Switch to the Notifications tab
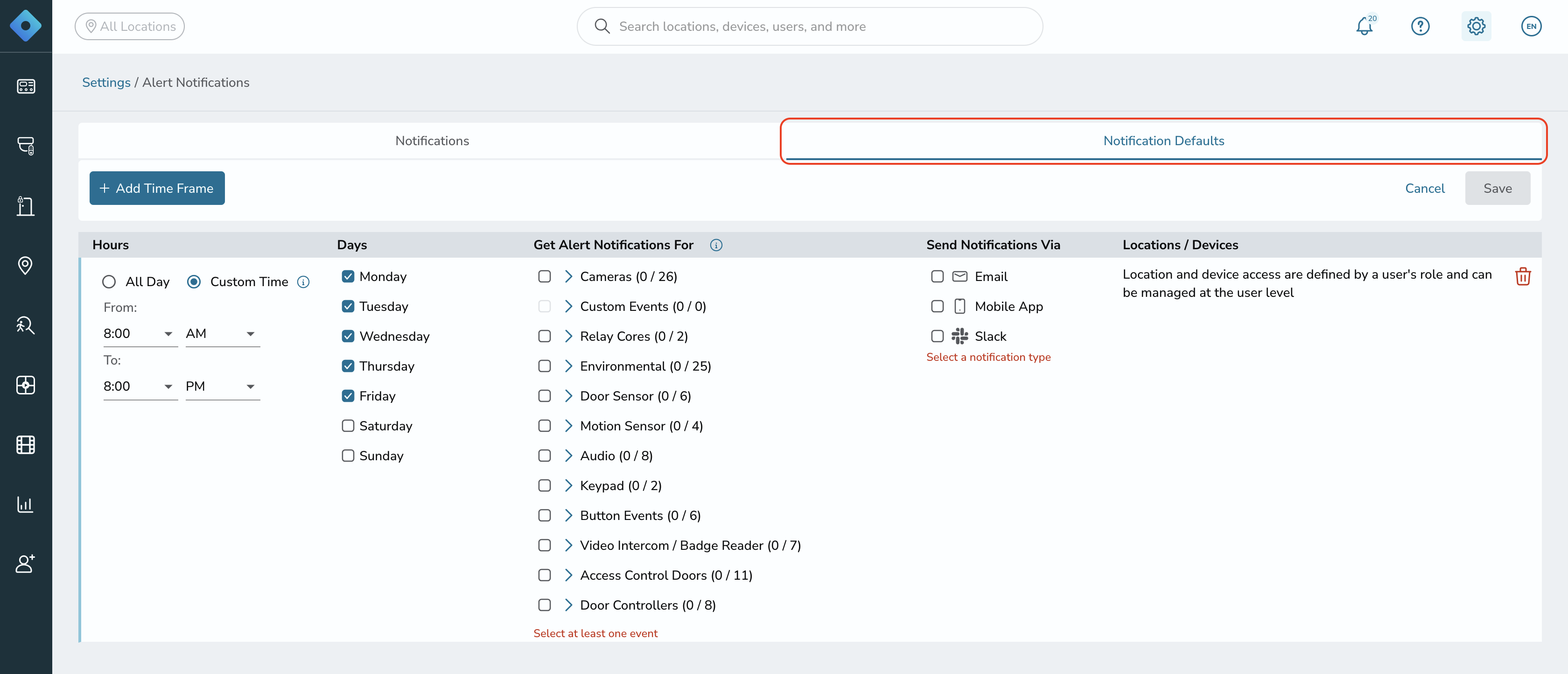 pos(432,140)
